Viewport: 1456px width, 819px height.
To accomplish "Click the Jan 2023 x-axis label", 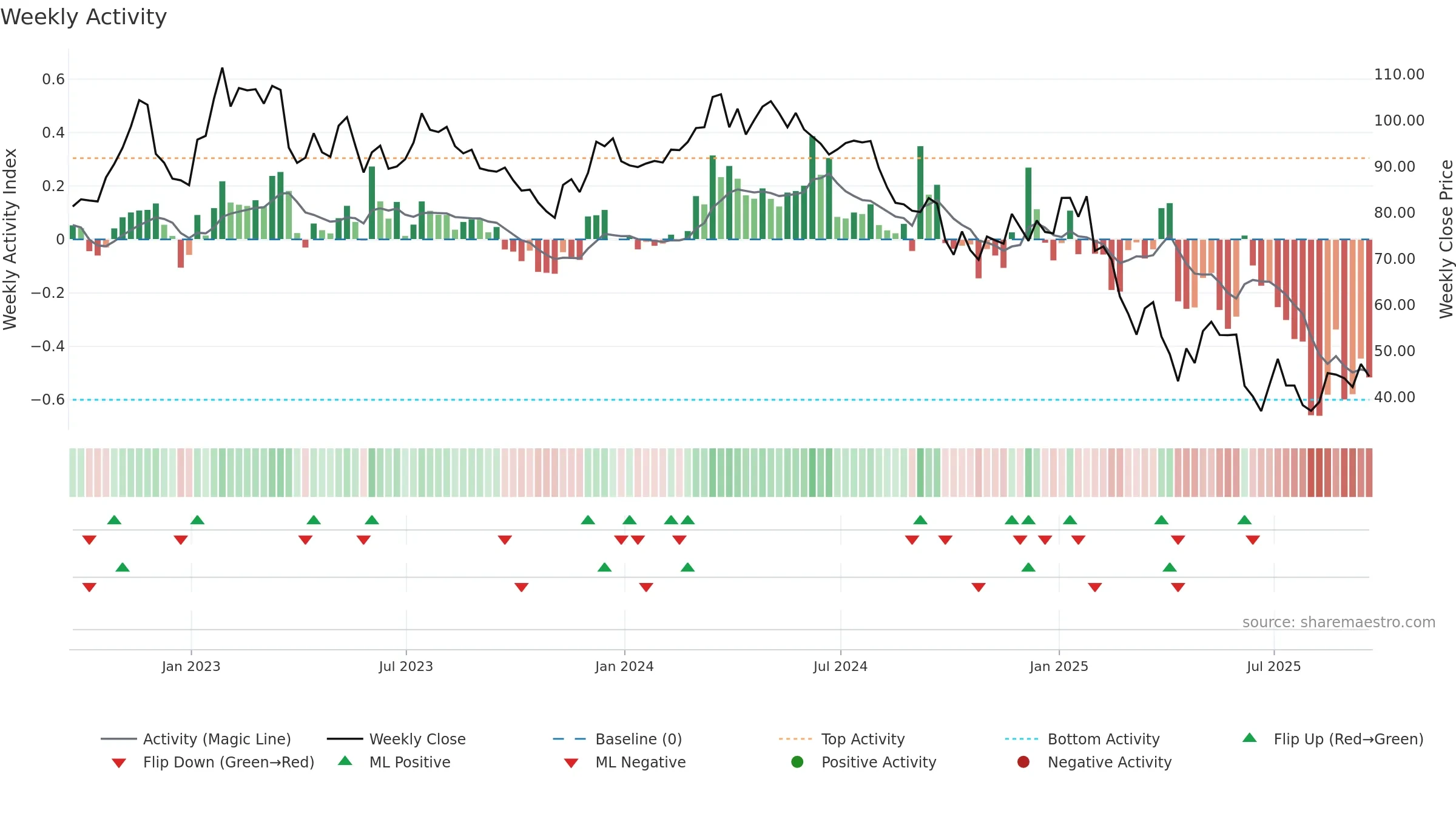I will click(x=191, y=666).
